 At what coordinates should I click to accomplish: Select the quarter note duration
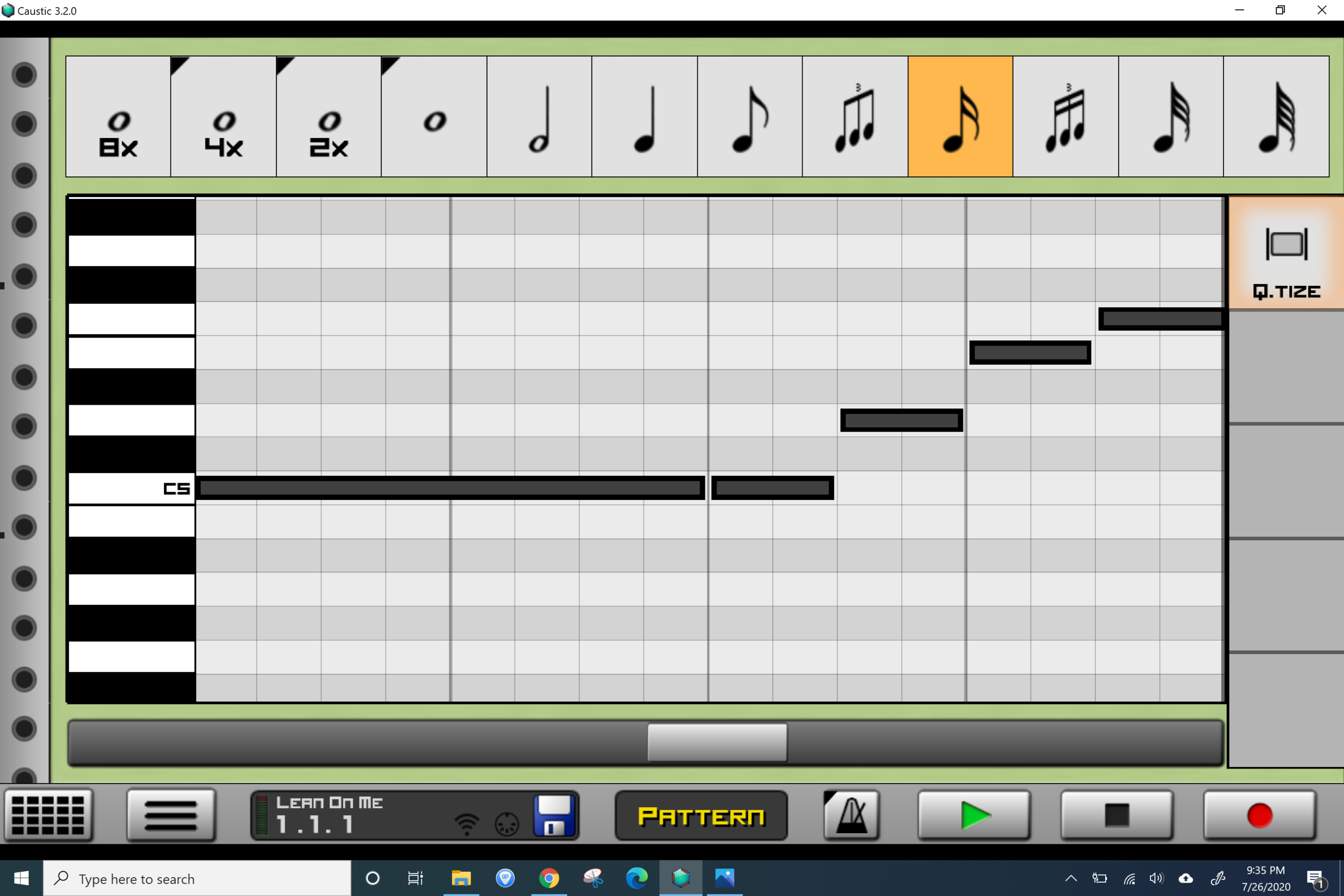644,117
